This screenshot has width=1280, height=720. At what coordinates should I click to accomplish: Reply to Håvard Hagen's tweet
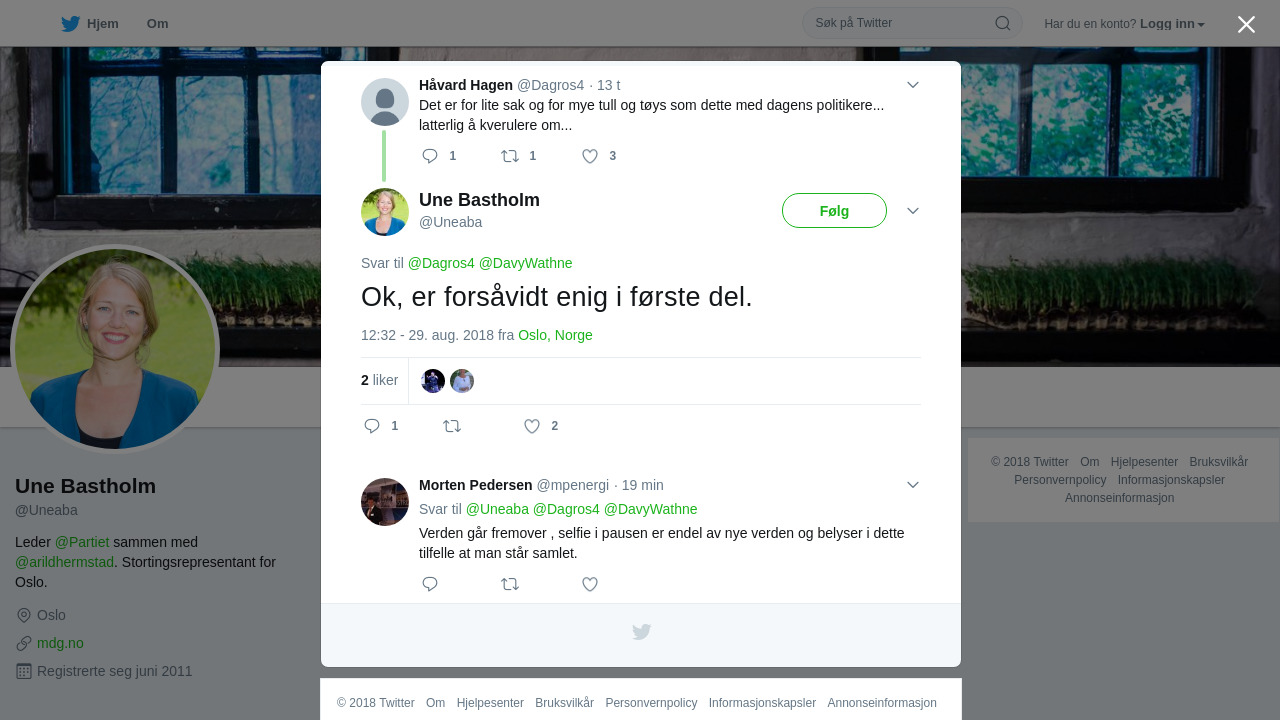[430, 156]
